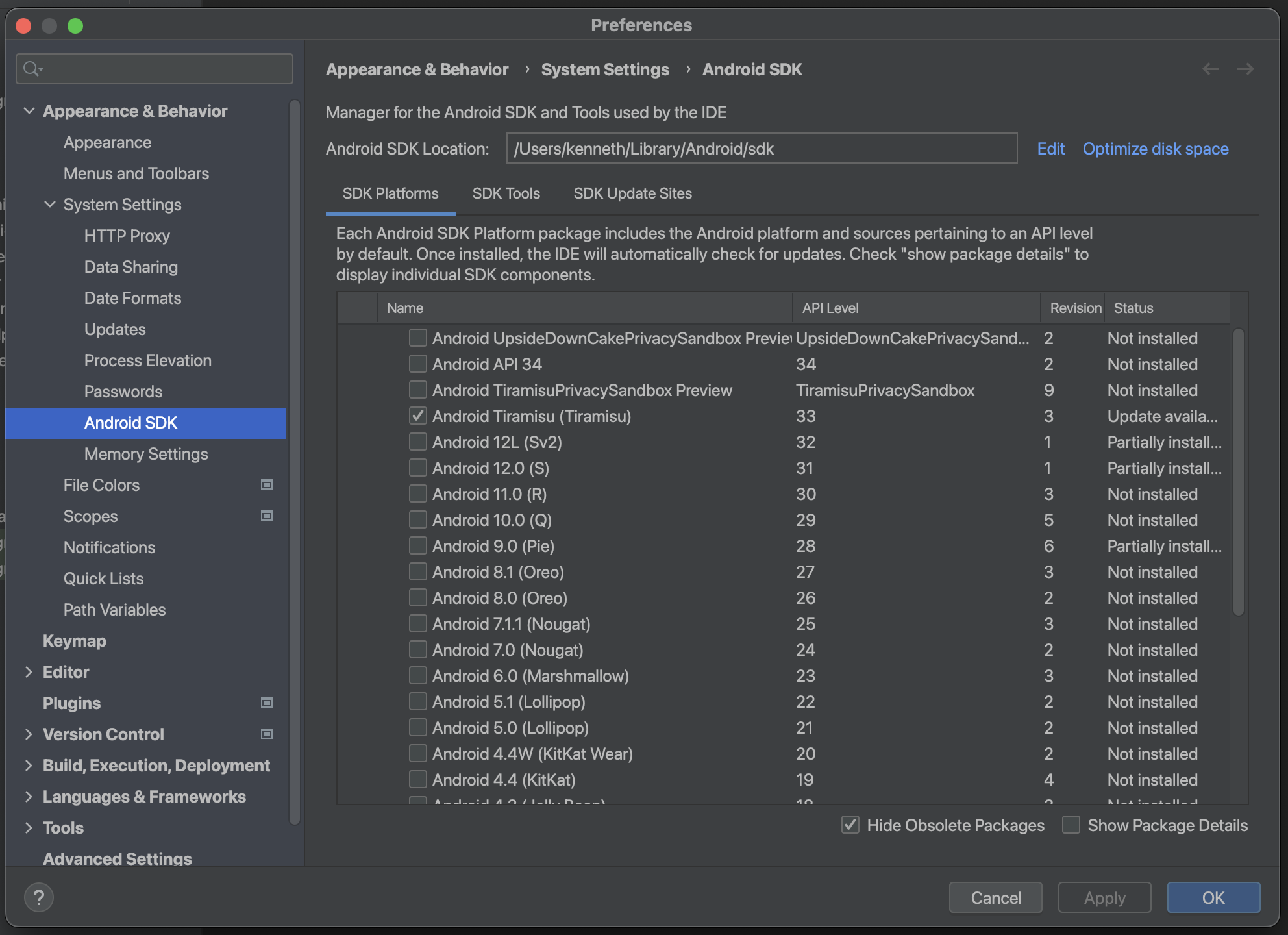This screenshot has height=935, width=1288.
Task: Click the back navigation arrow
Action: (x=1210, y=69)
